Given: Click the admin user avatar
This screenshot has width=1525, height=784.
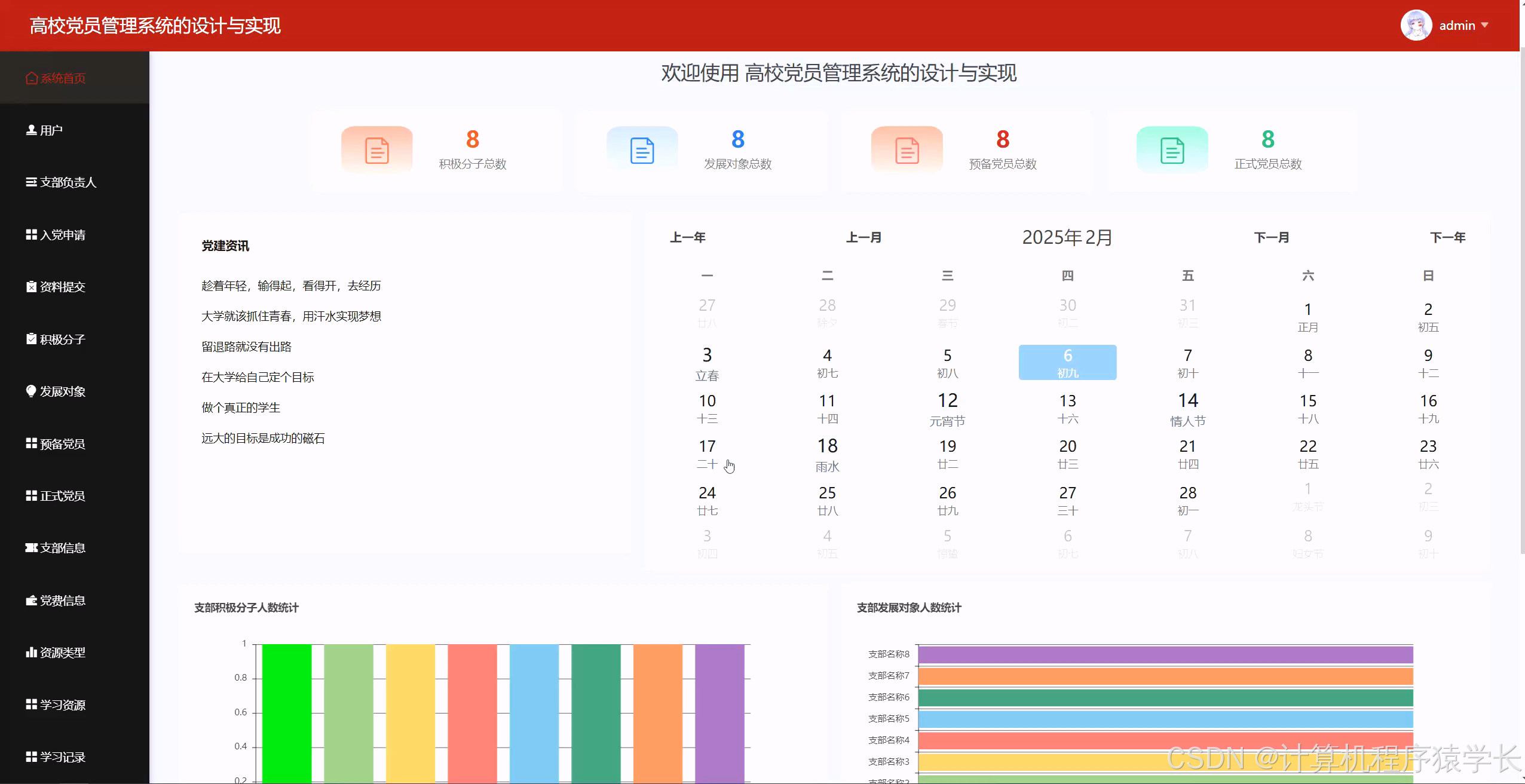Looking at the screenshot, I should [x=1415, y=24].
